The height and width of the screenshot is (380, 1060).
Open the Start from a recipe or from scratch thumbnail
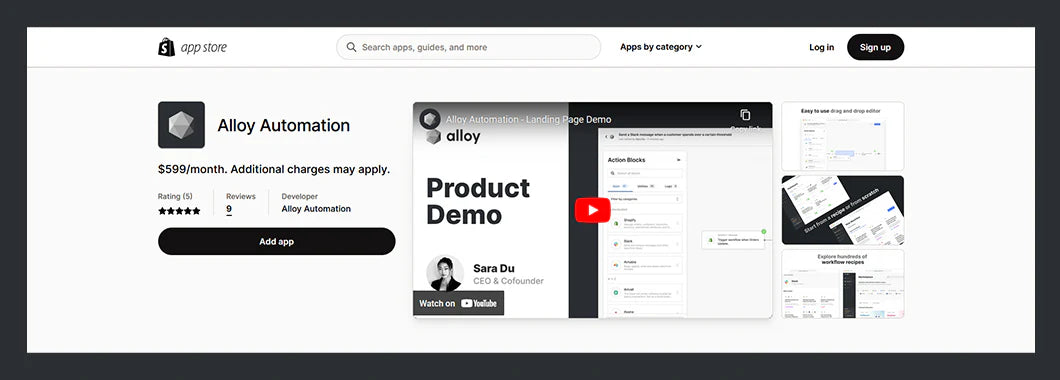pos(842,210)
